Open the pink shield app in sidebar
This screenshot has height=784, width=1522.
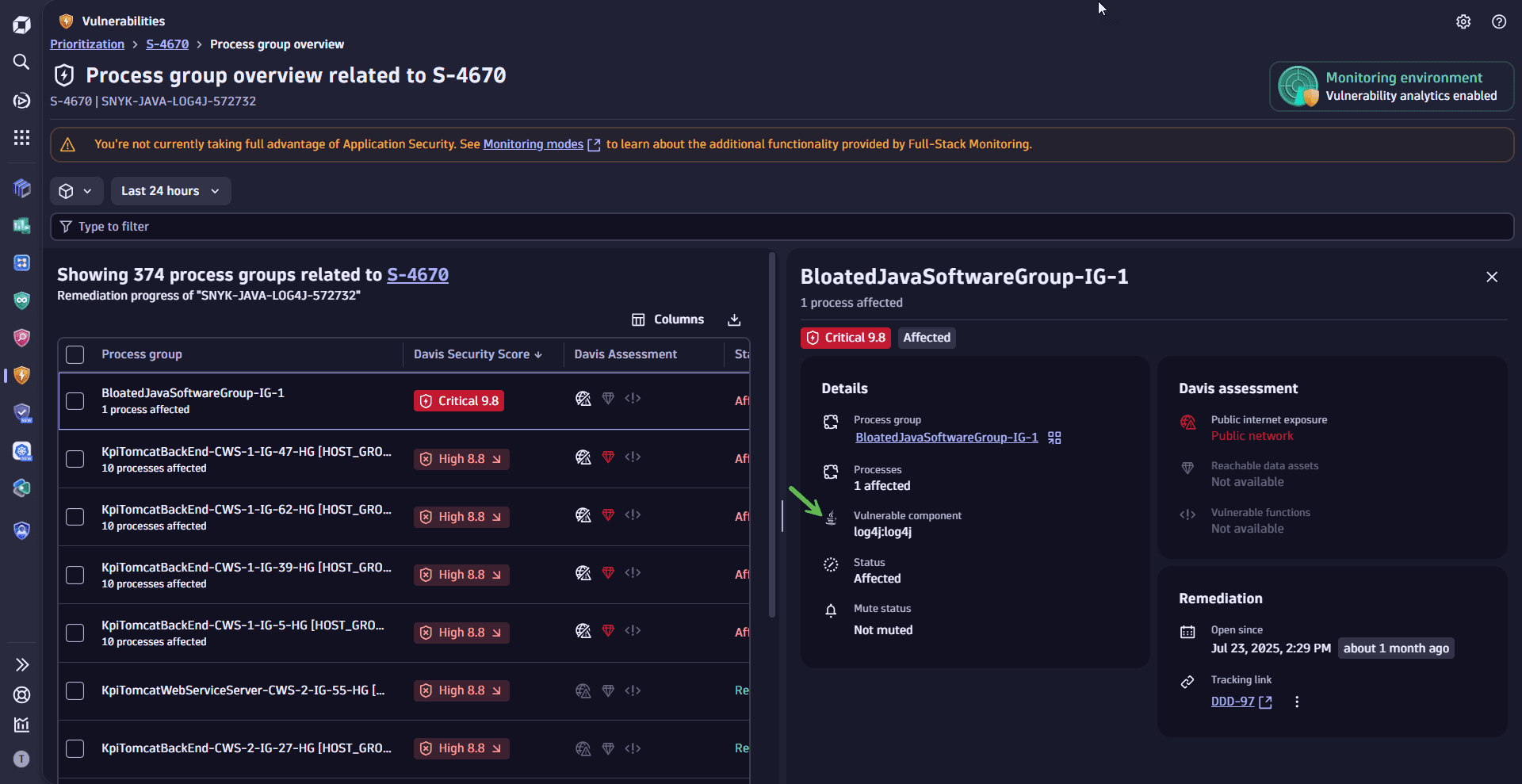point(21,338)
